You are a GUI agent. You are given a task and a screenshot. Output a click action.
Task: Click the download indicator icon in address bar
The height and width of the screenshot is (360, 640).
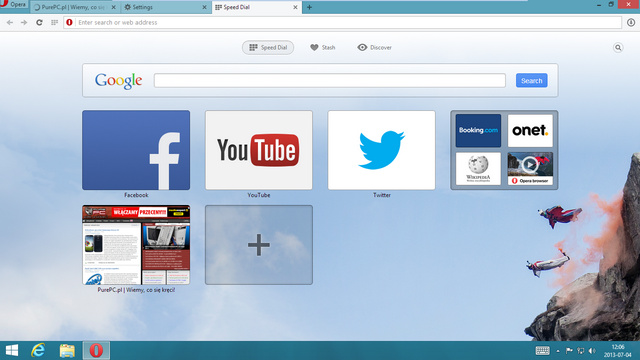click(x=631, y=22)
